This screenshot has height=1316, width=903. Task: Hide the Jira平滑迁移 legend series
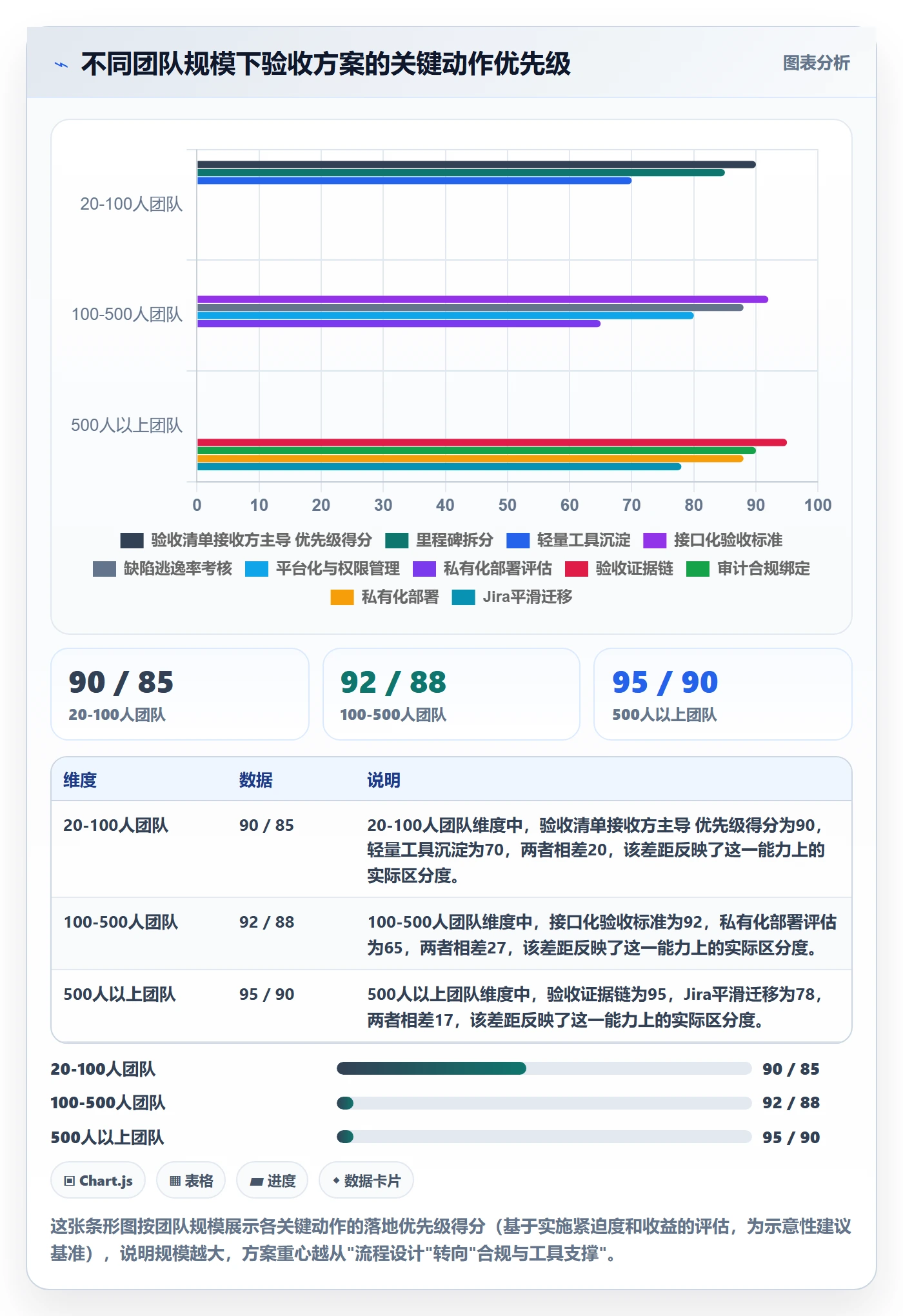coord(512,597)
